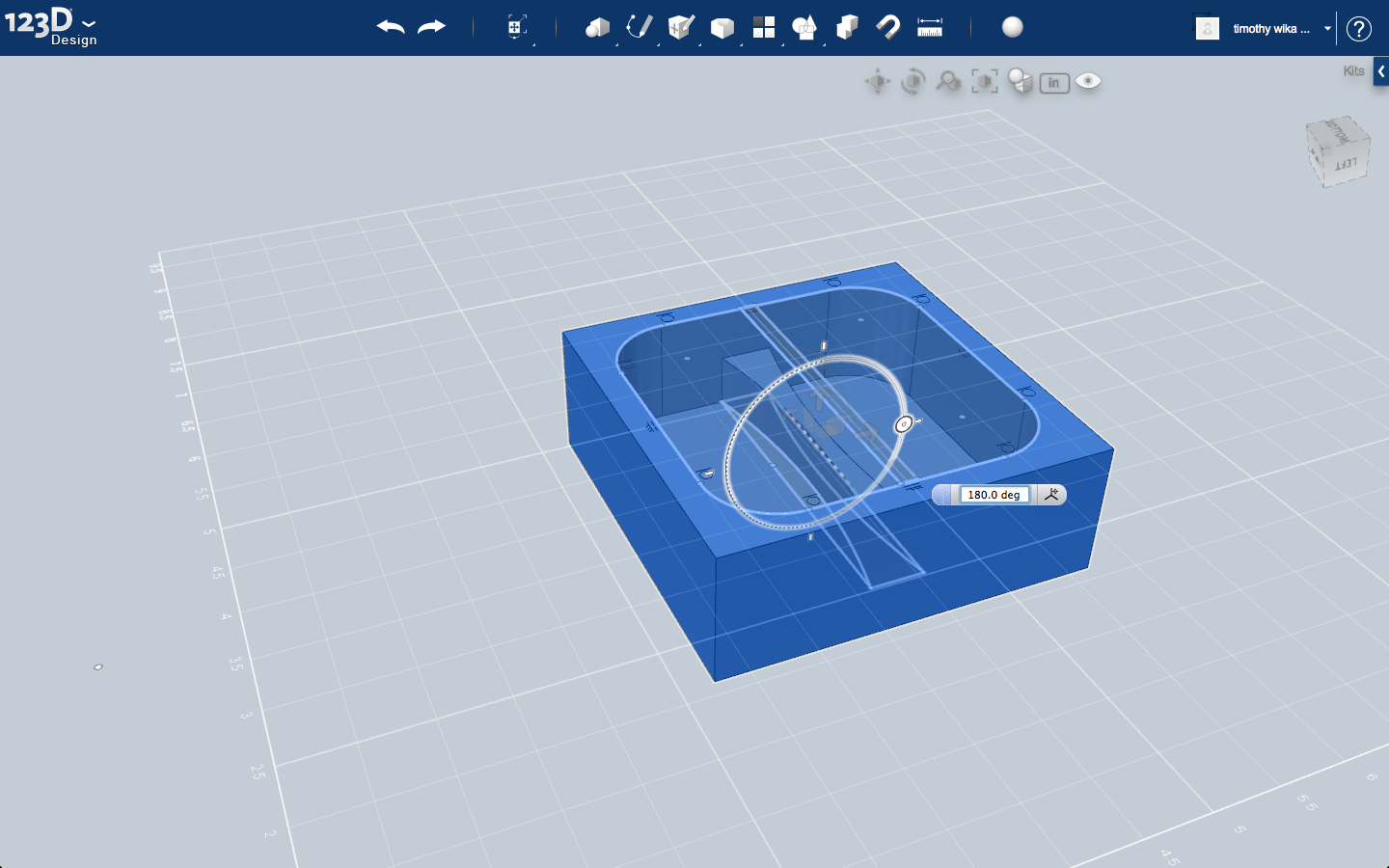Select the Pan navigation tool
Screen dimensions: 1389x868
point(878,82)
